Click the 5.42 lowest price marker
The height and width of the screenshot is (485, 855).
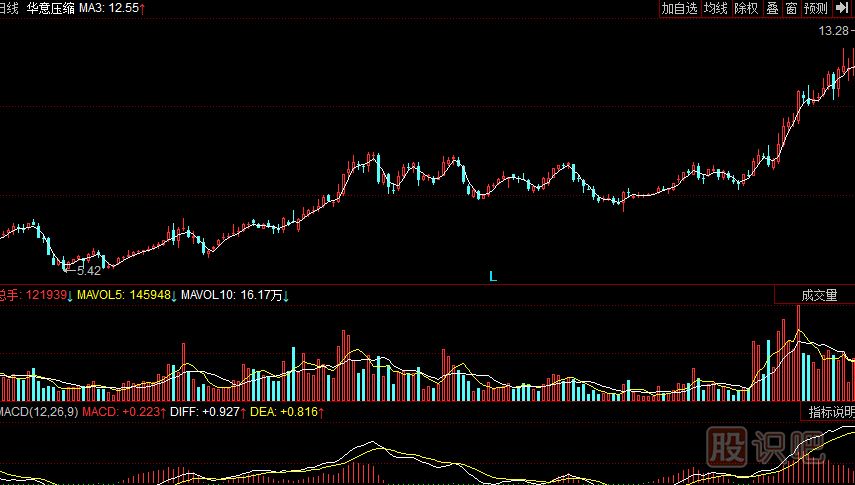88,270
